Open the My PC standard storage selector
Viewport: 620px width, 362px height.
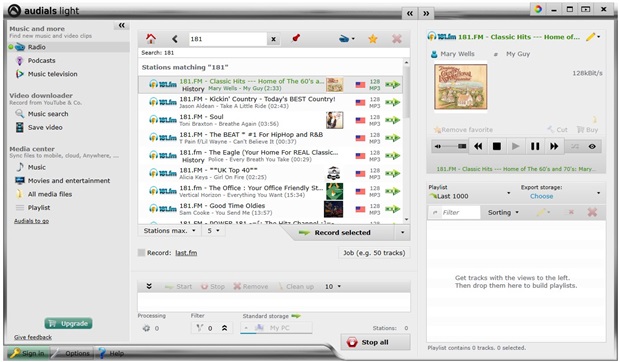[276, 328]
